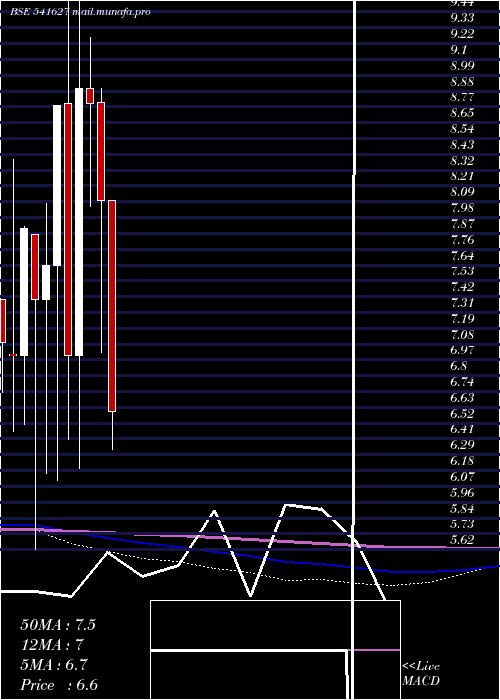Click the 7.08 price axis label
Viewport: 500px width, 700px height.
[462, 334]
